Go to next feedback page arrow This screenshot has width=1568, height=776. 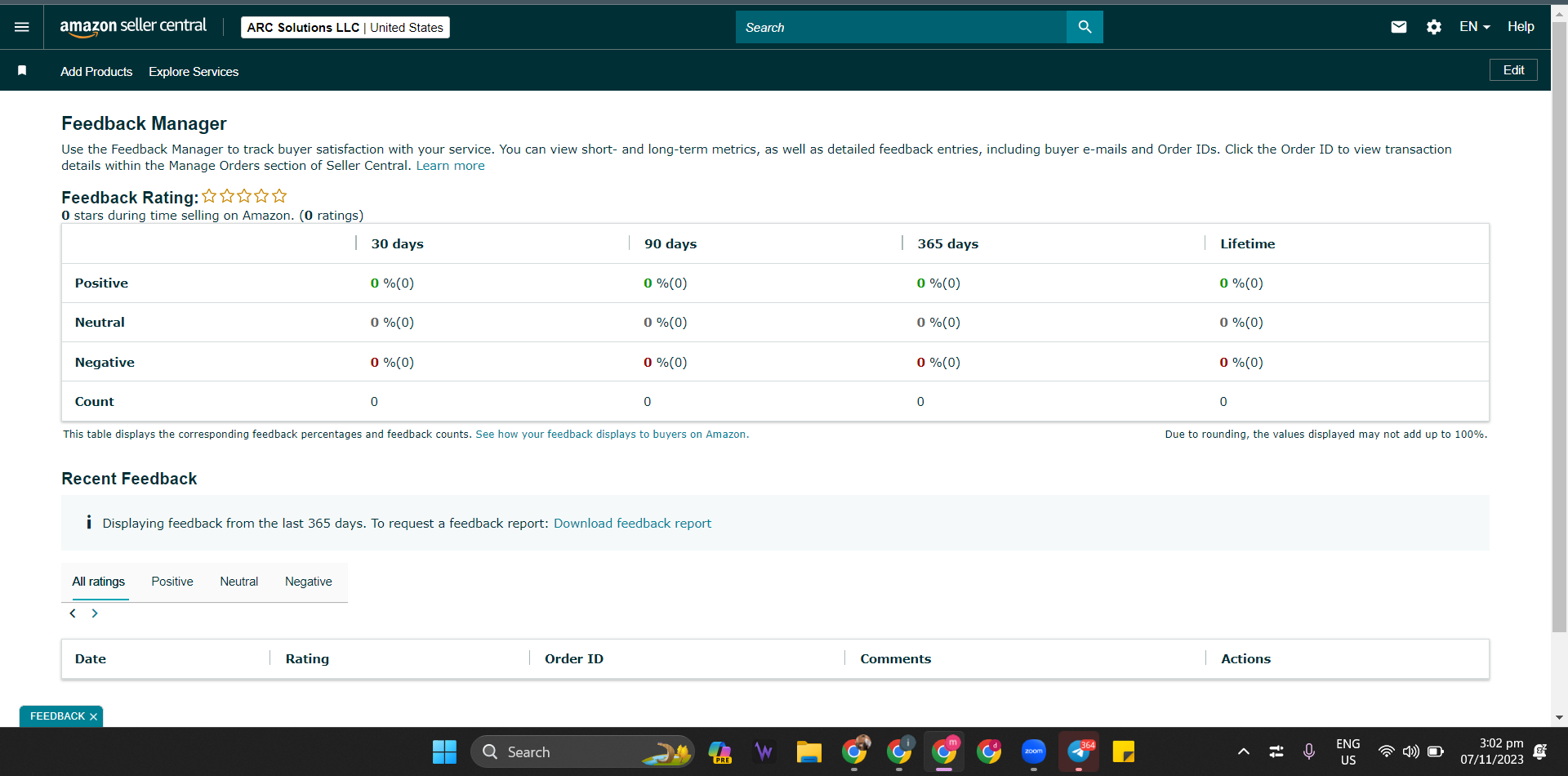(x=95, y=613)
